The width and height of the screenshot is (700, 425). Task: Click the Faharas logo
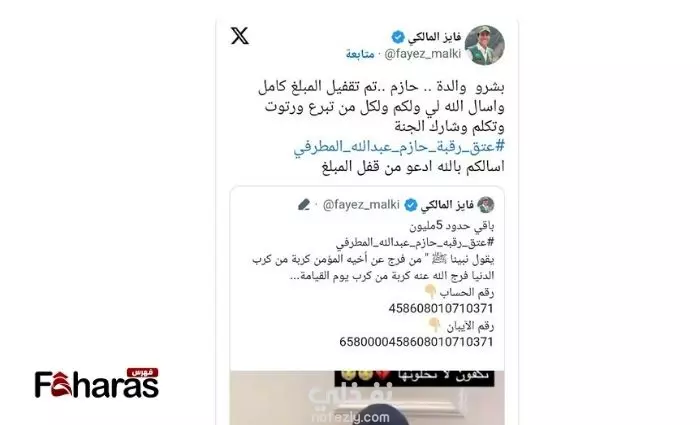pyautogui.click(x=97, y=383)
